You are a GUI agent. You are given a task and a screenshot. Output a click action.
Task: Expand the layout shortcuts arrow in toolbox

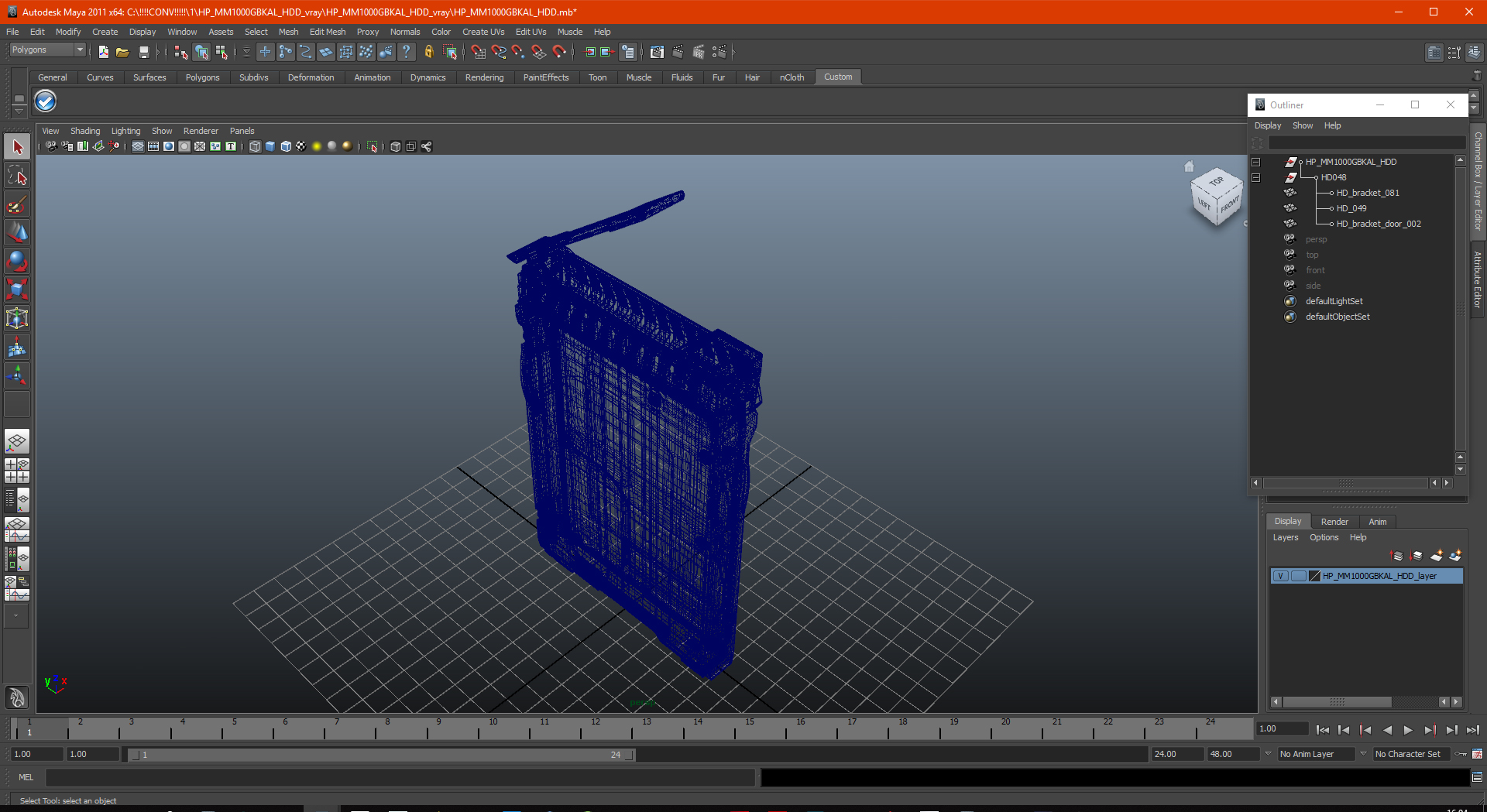16,616
